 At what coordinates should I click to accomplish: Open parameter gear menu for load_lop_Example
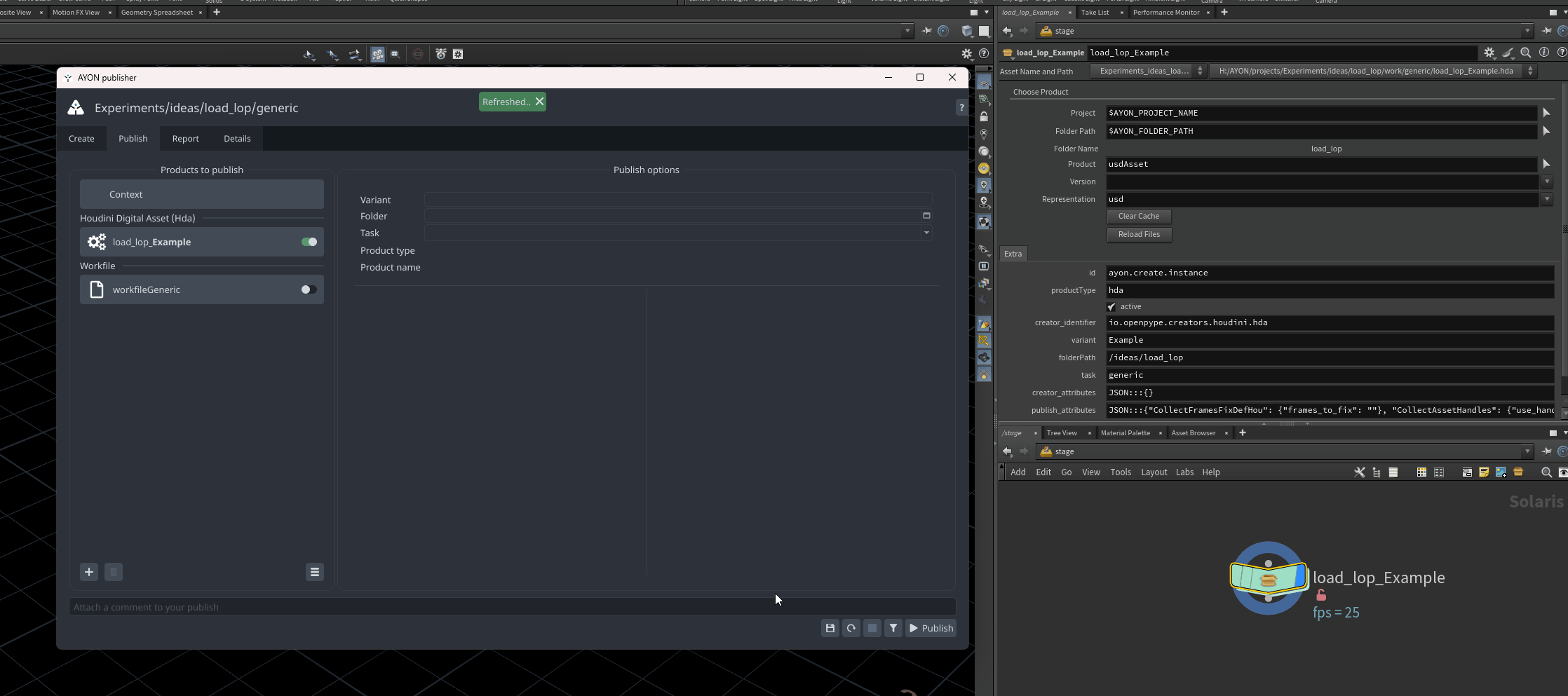(1489, 53)
